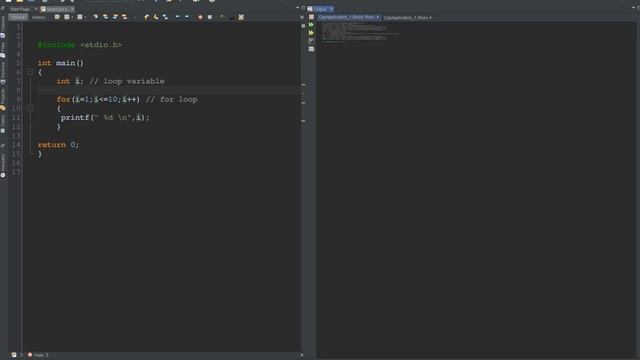This screenshot has width=640, height=360.
Task: Click the editor tab-list dropdown arrow
Action: pos(297,8)
